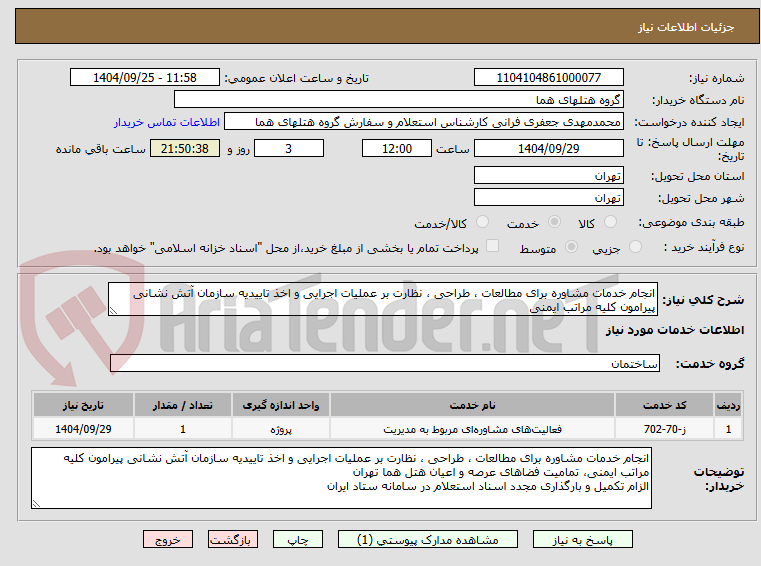Click the توضیحات خریدار text area
The height and width of the screenshot is (566, 761).
pyautogui.click(x=341, y=478)
